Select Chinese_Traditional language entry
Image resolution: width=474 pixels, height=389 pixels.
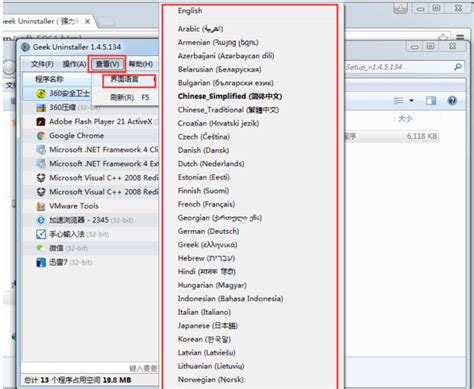point(228,110)
